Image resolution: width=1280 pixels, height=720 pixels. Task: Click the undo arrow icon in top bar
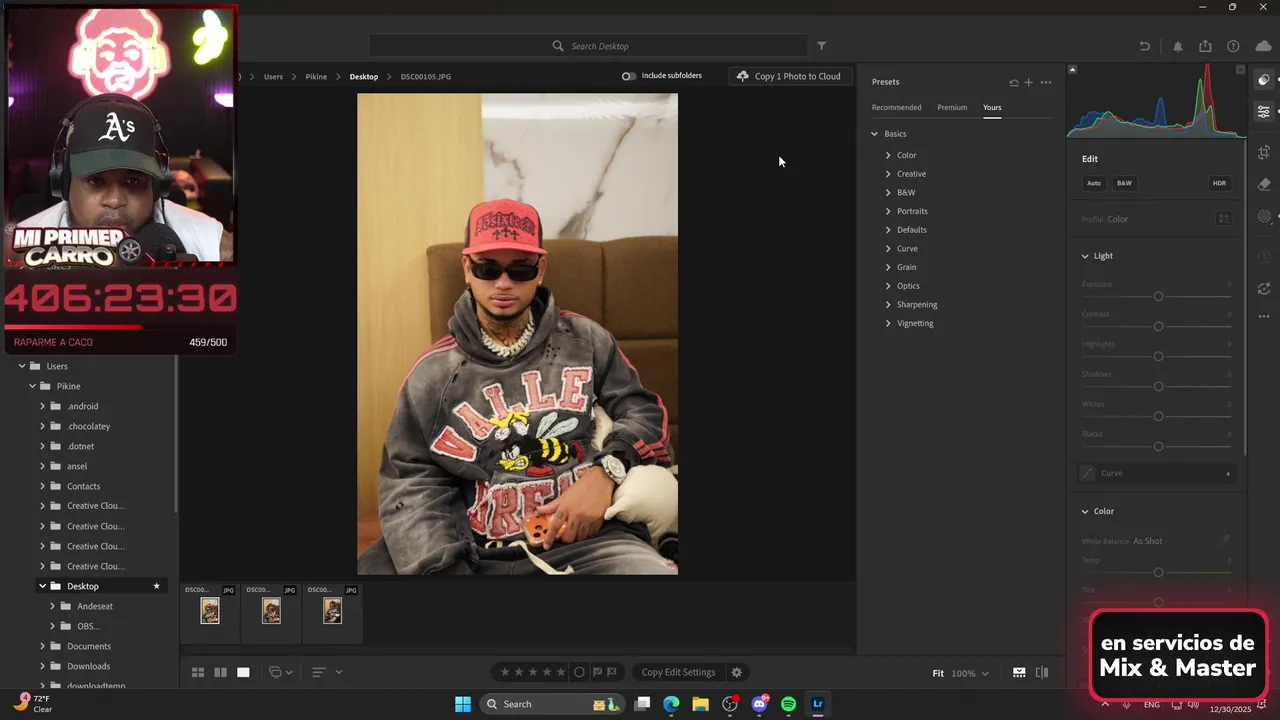tap(1145, 46)
